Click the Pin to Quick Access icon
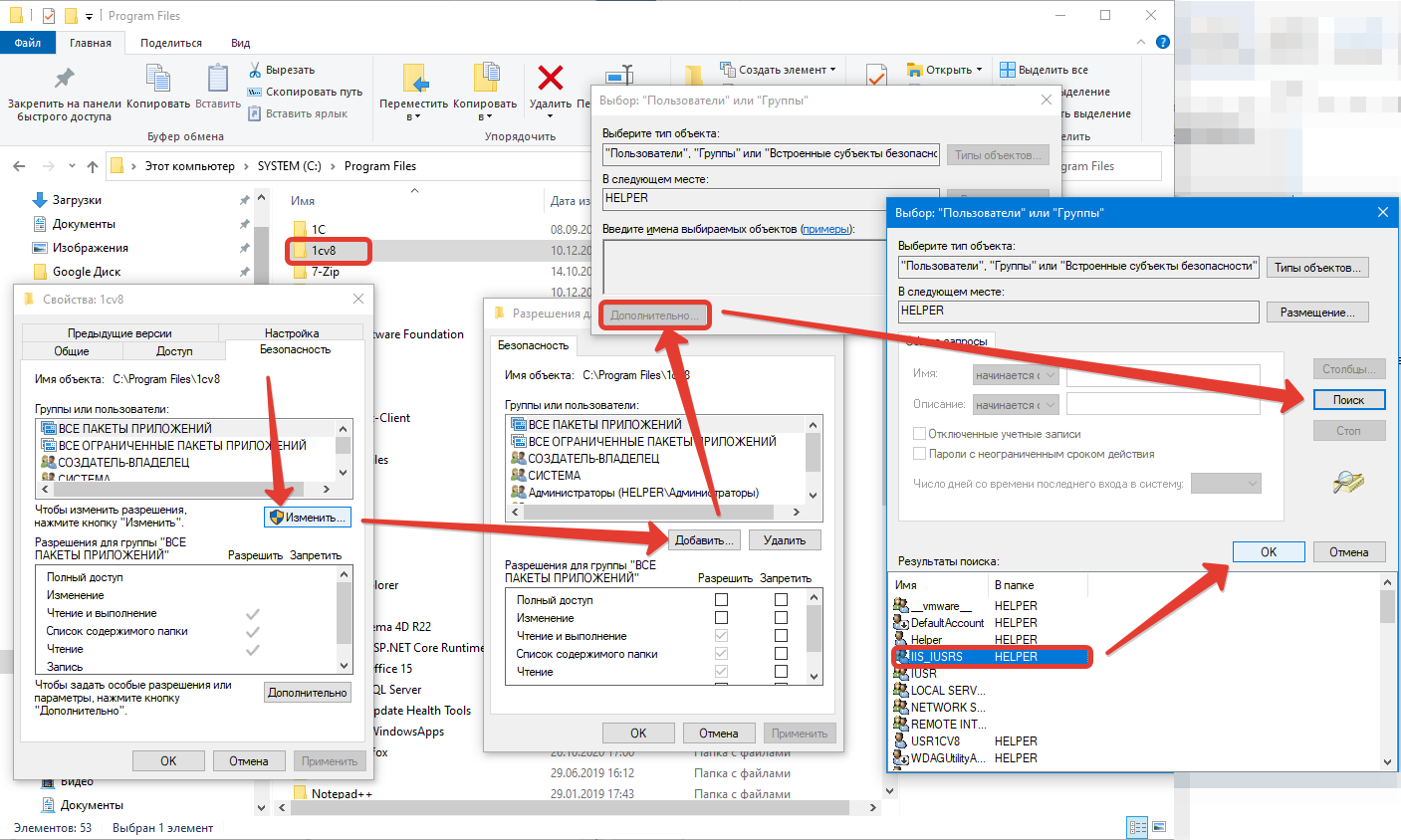1401x840 pixels. coord(64,79)
